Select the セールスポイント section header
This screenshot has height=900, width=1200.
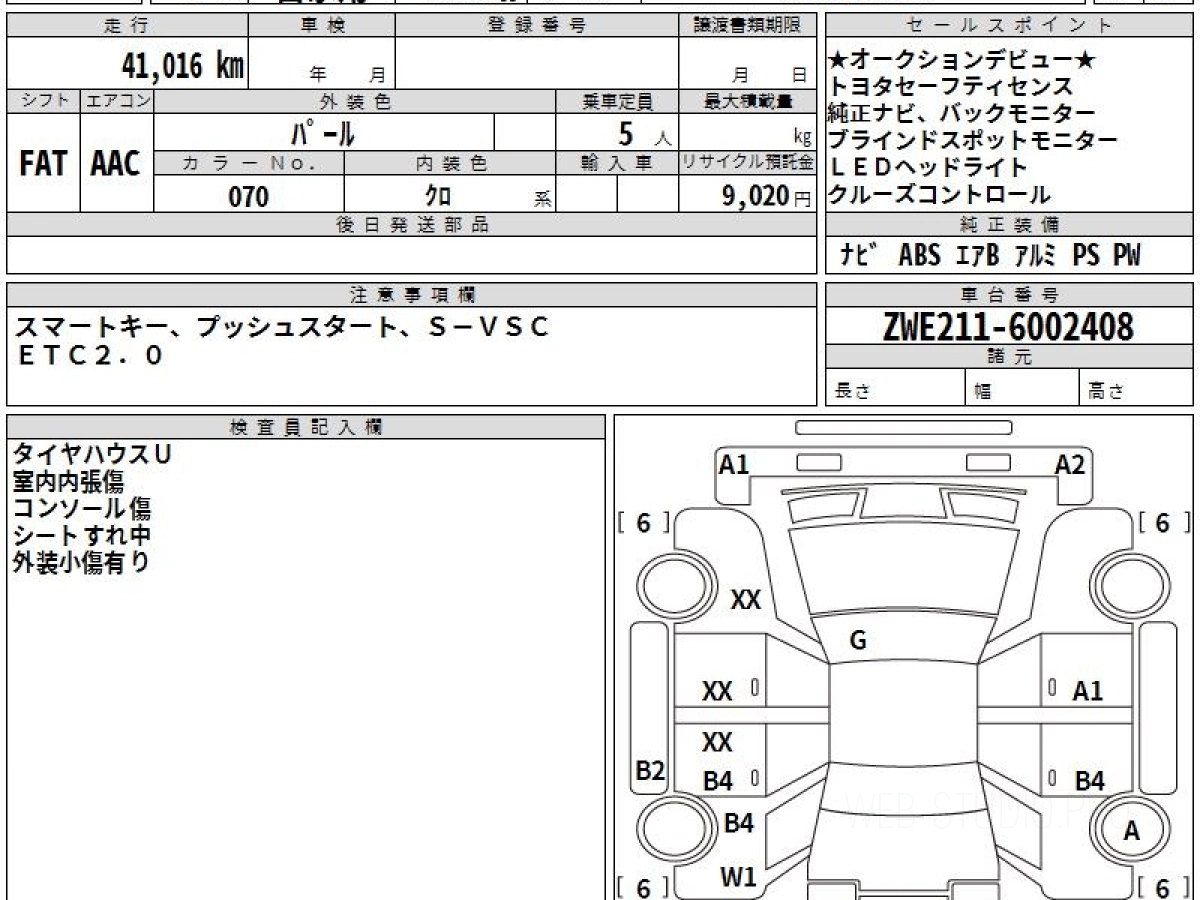1010,26
